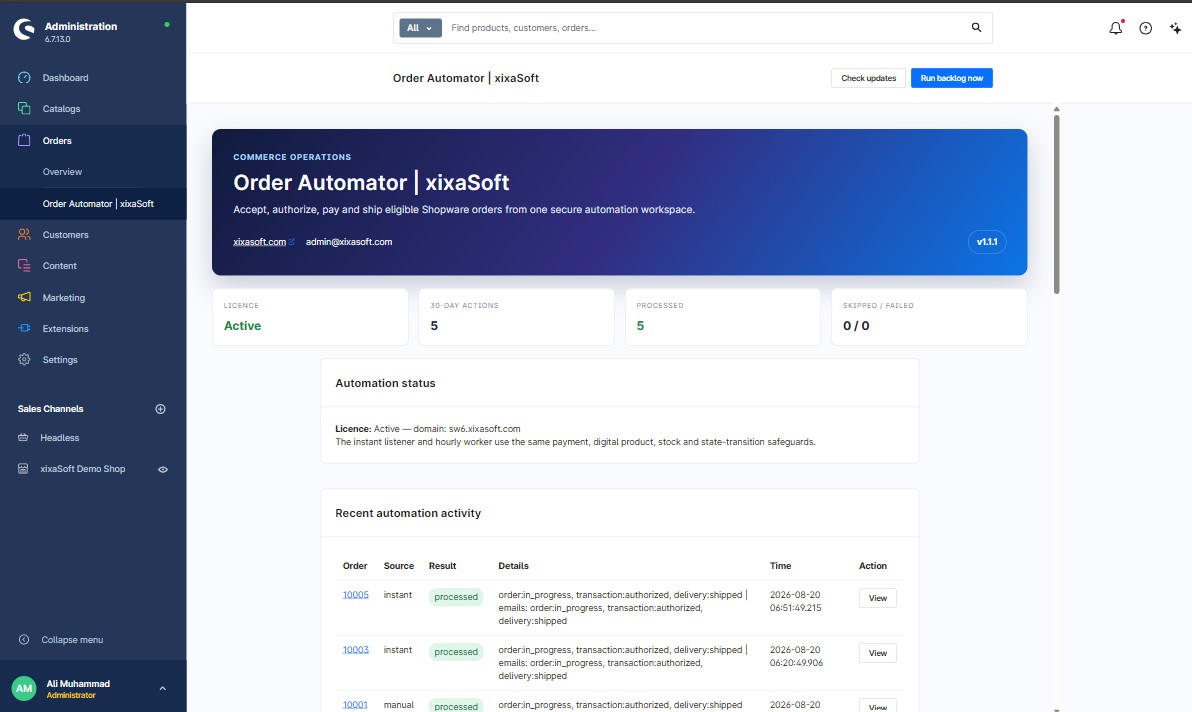Screen dimensions: 1192x712
Task: Click the Content layout icon
Action: tap(24, 266)
